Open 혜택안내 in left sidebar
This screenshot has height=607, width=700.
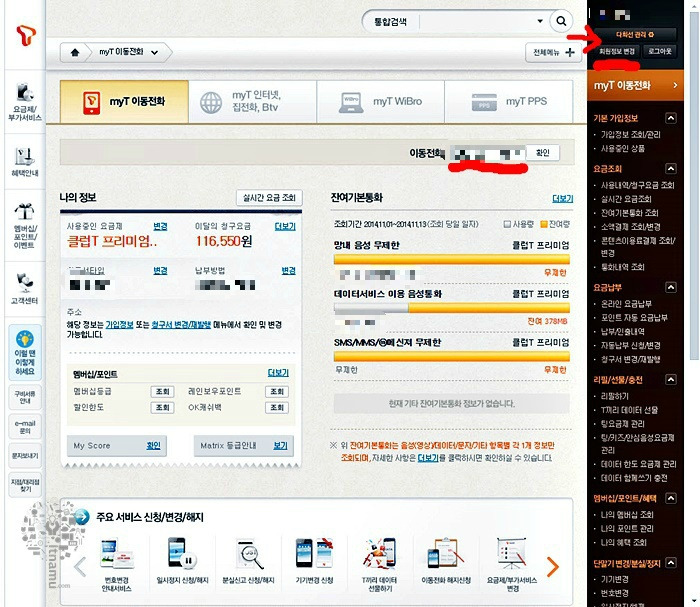pyautogui.click(x=25, y=162)
